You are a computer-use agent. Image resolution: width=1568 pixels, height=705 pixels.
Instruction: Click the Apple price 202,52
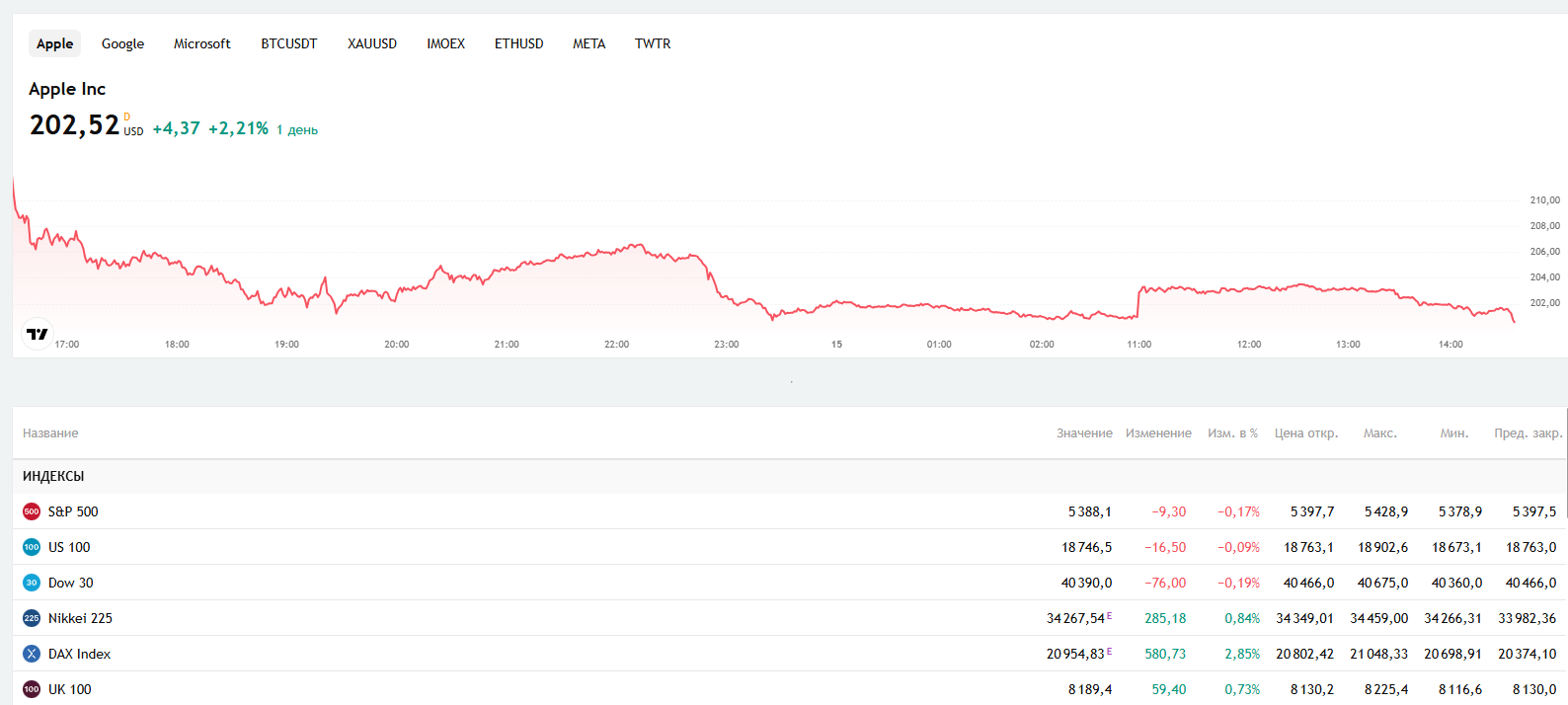coord(74,125)
